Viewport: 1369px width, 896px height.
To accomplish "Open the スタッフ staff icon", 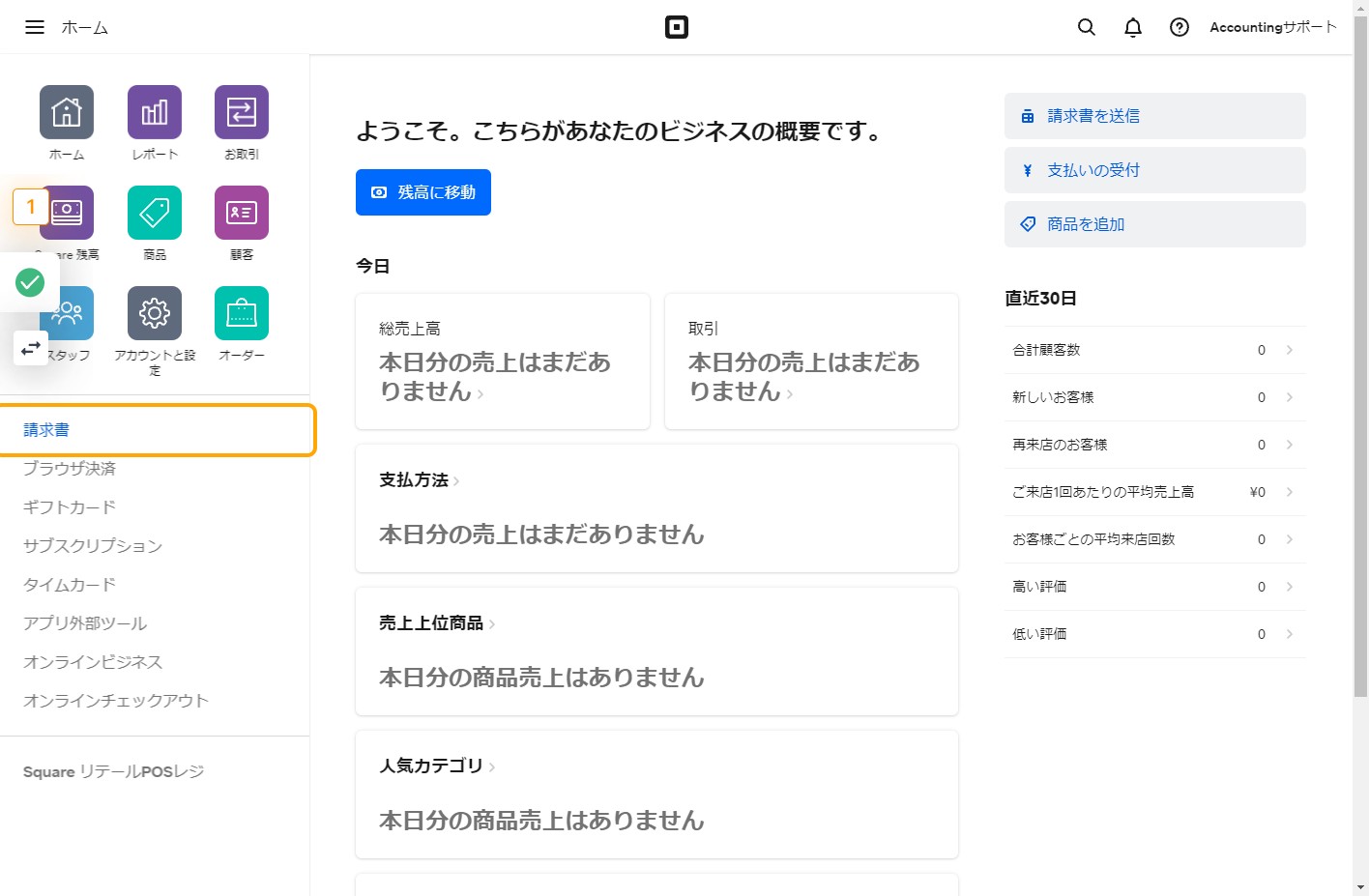I will tap(67, 313).
